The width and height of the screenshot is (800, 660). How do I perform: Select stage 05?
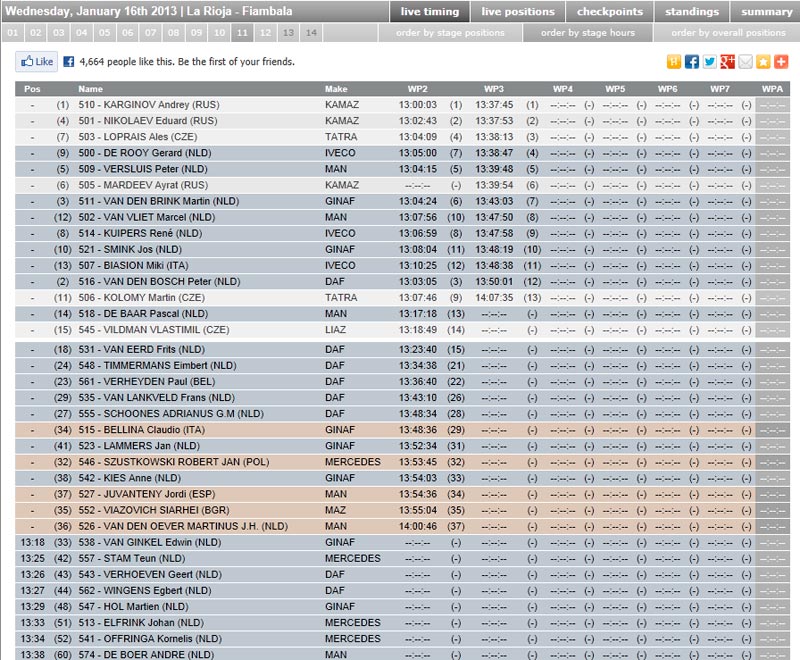click(105, 33)
